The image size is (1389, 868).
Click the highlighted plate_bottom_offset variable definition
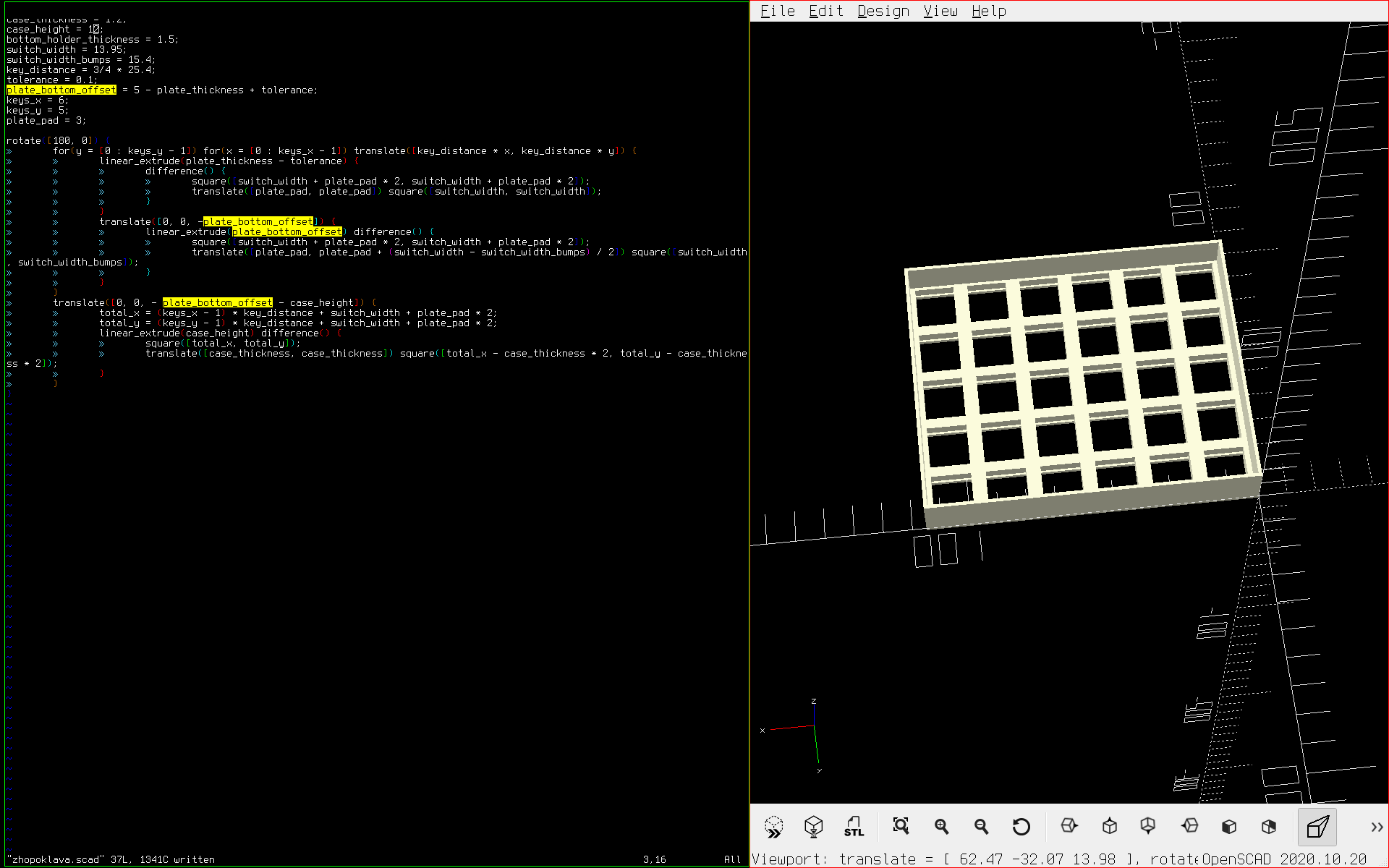[61, 90]
